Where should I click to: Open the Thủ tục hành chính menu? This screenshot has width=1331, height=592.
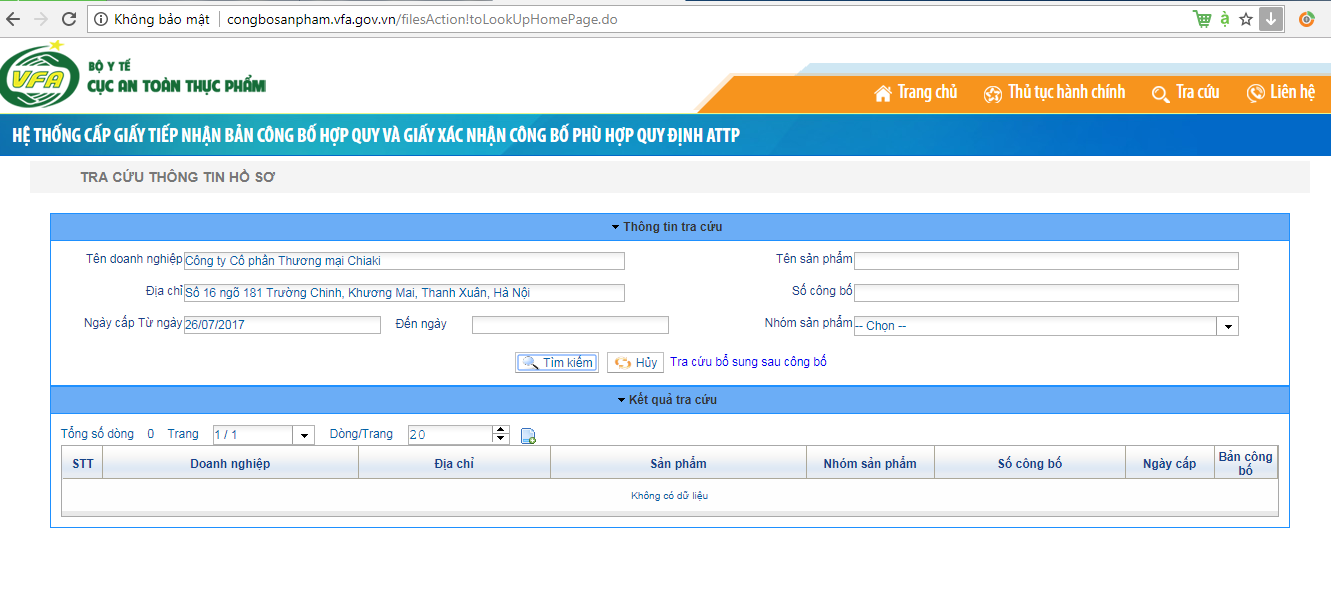pyautogui.click(x=1054, y=93)
